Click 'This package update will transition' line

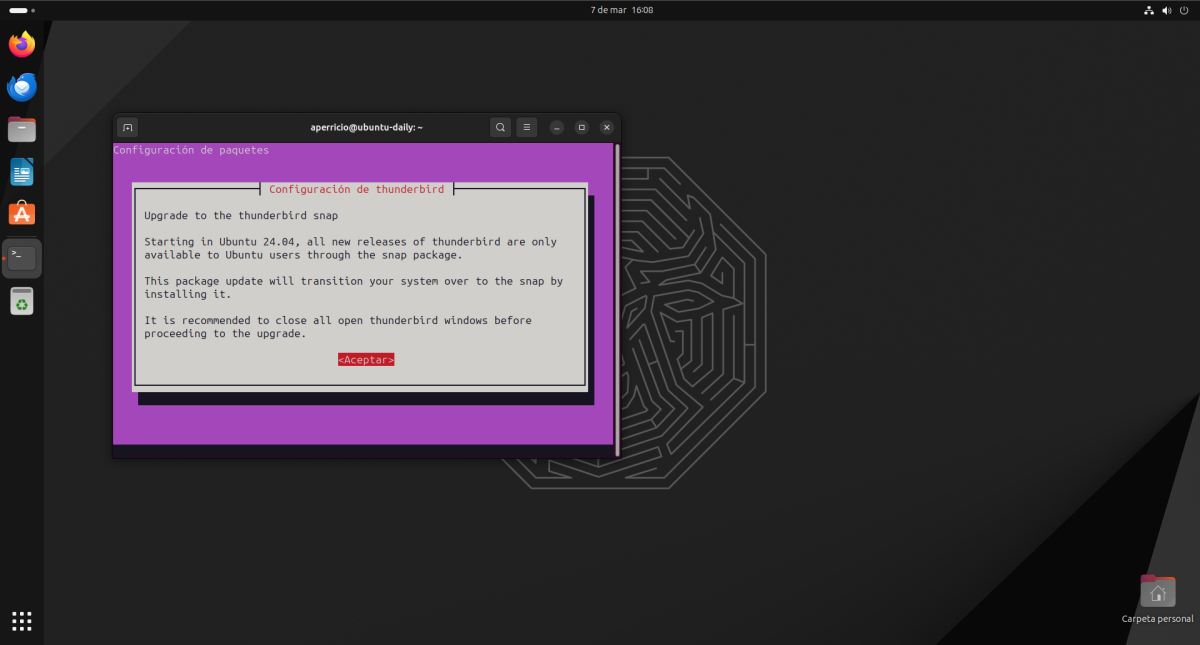354,281
